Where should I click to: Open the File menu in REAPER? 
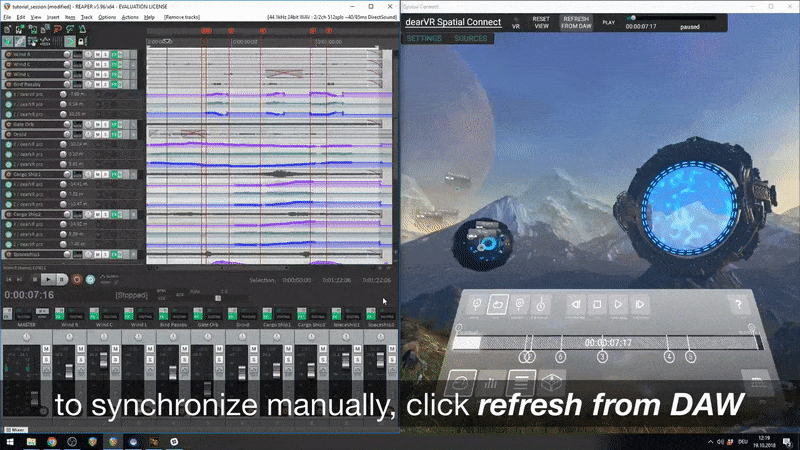click(x=7, y=17)
